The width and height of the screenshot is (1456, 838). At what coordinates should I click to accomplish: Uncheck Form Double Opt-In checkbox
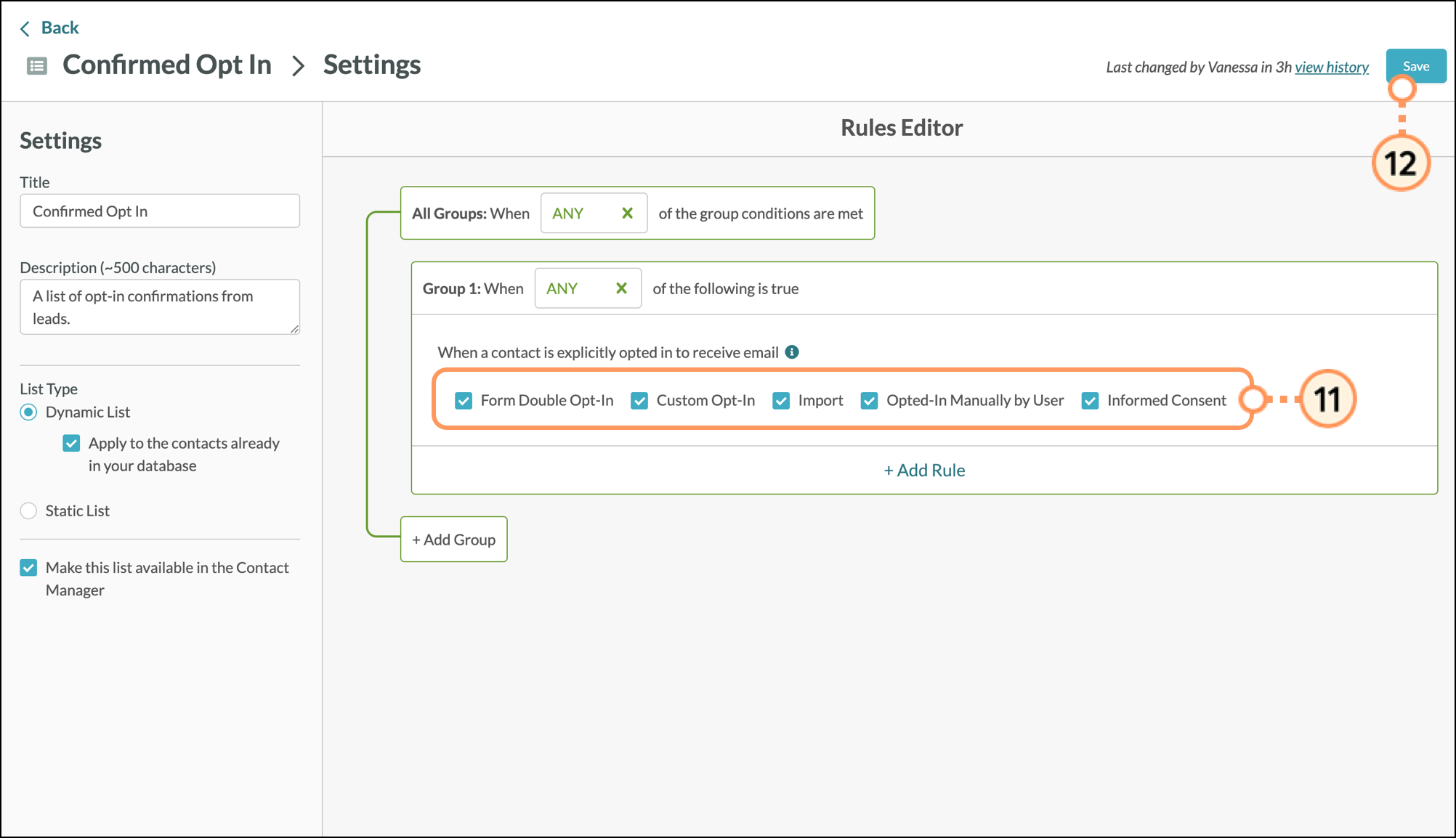pos(464,401)
